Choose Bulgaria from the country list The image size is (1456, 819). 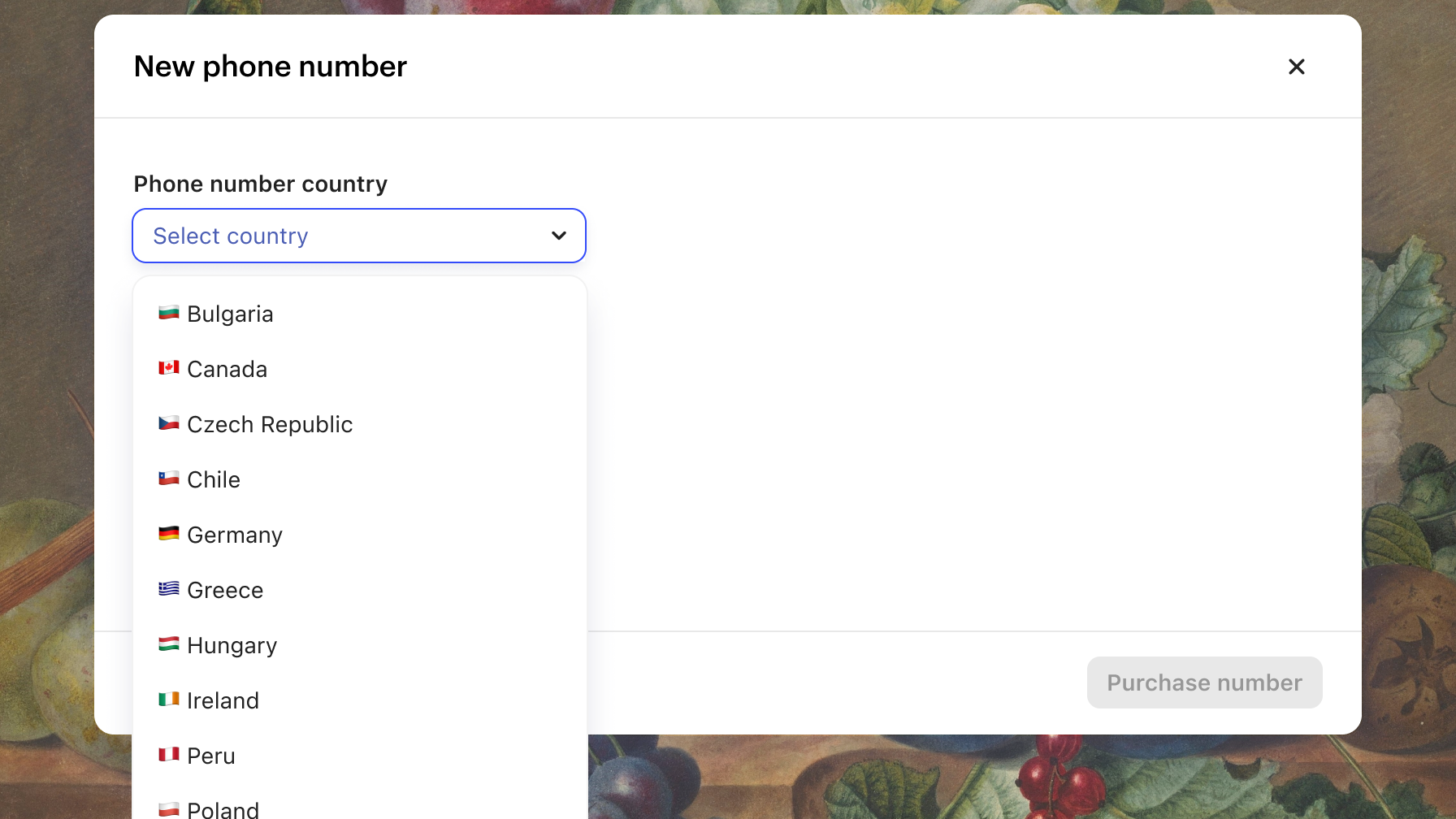click(230, 314)
